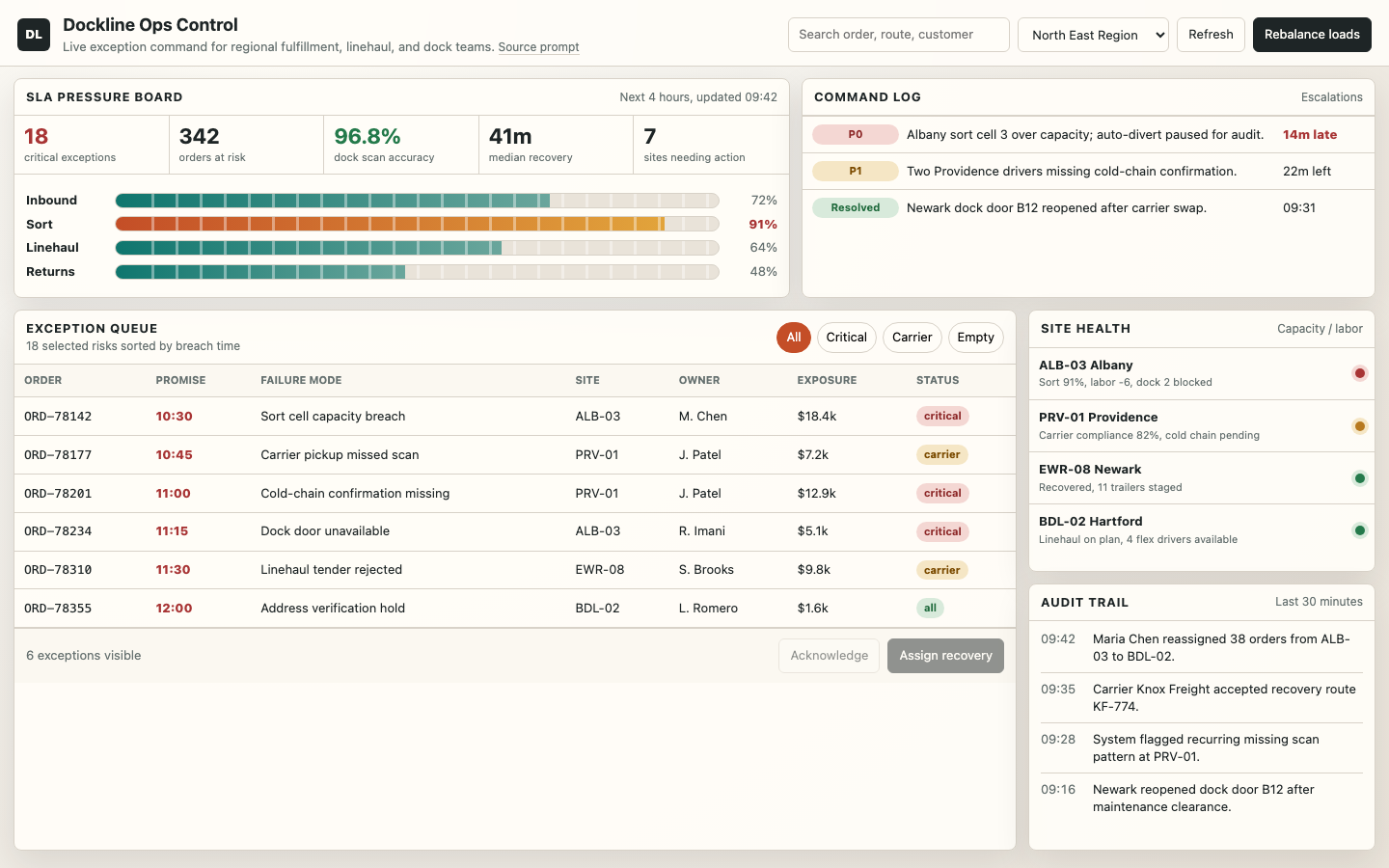The width and height of the screenshot is (1389, 868).
Task: Select order ORD-78234 in the queue
Action: coord(515,531)
